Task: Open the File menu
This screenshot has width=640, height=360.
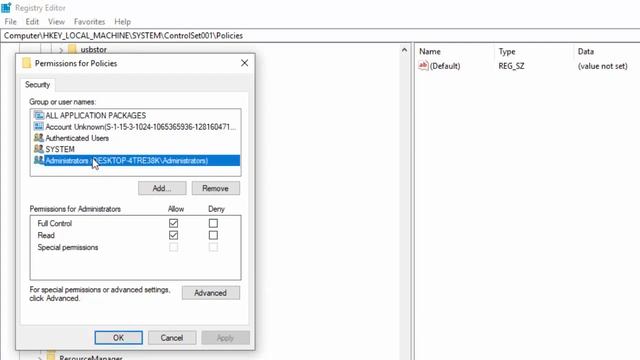Action: pyautogui.click(x=11, y=22)
